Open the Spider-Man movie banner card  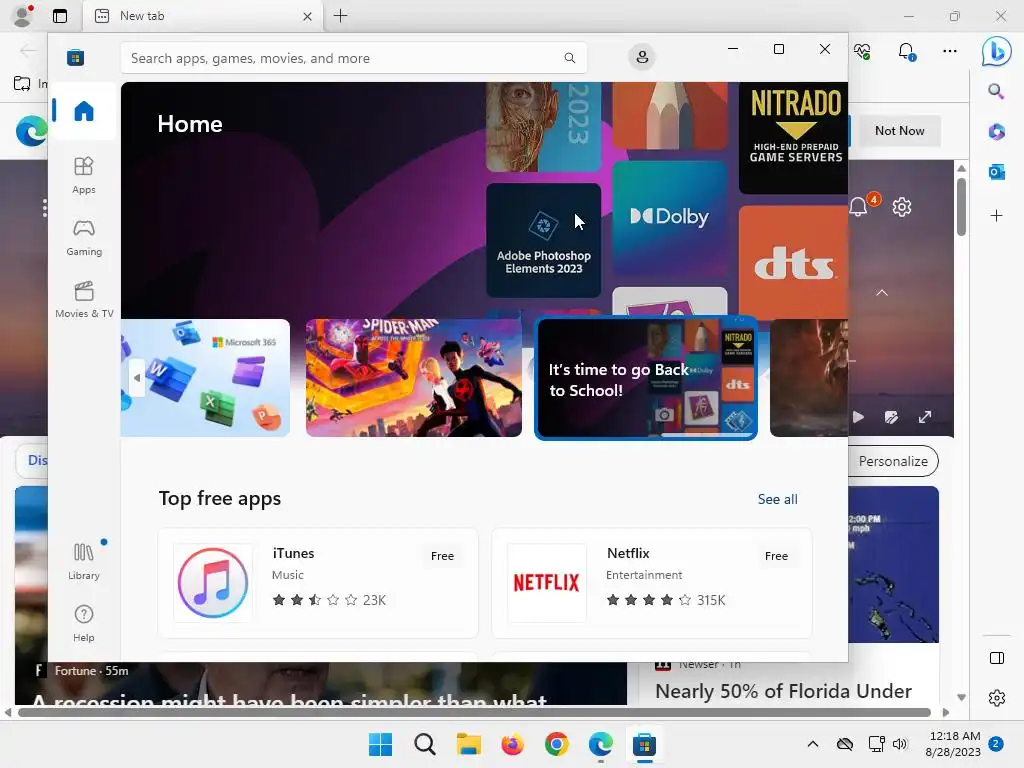pyautogui.click(x=413, y=377)
